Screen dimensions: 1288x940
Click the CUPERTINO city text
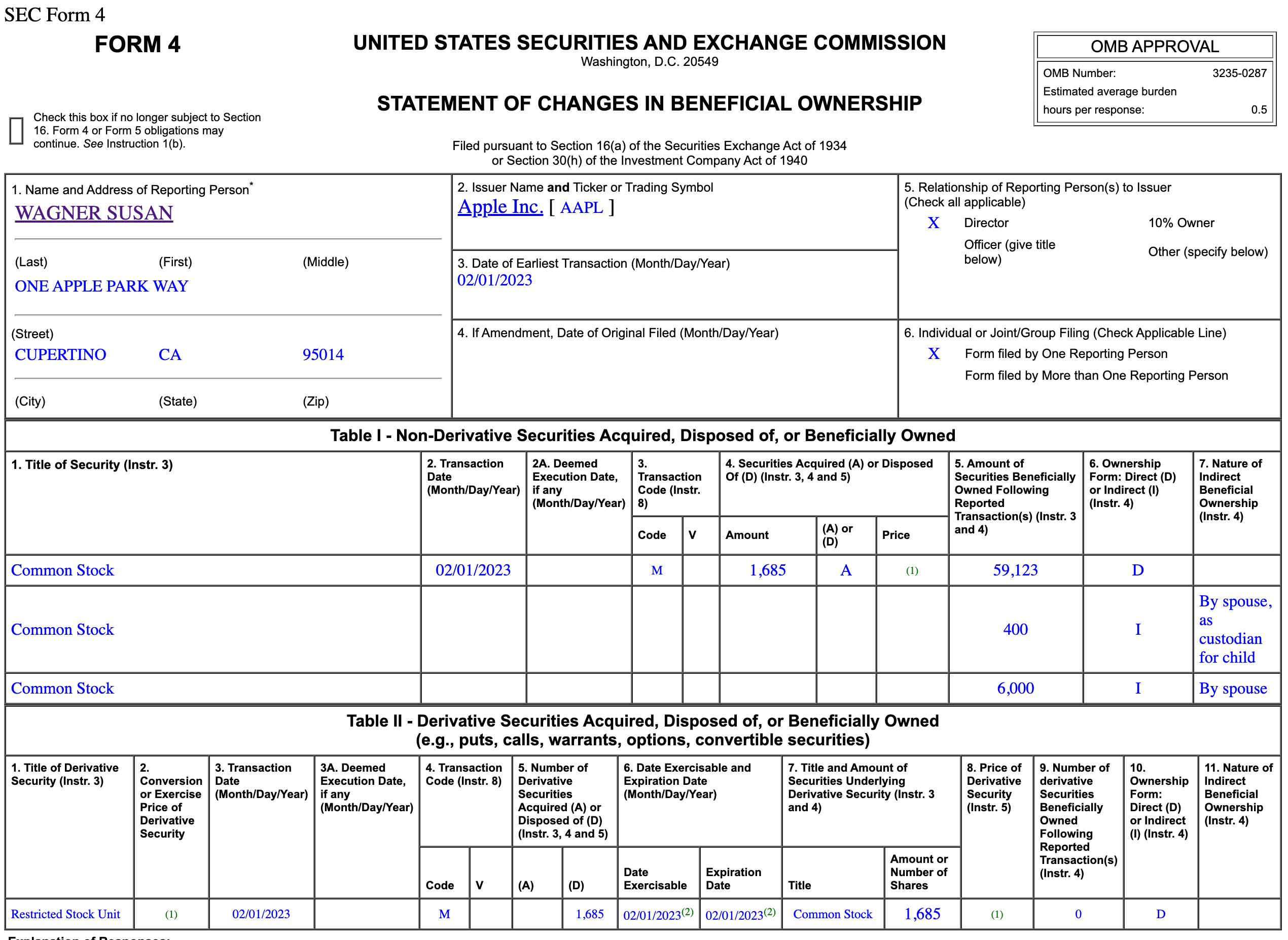pos(60,354)
